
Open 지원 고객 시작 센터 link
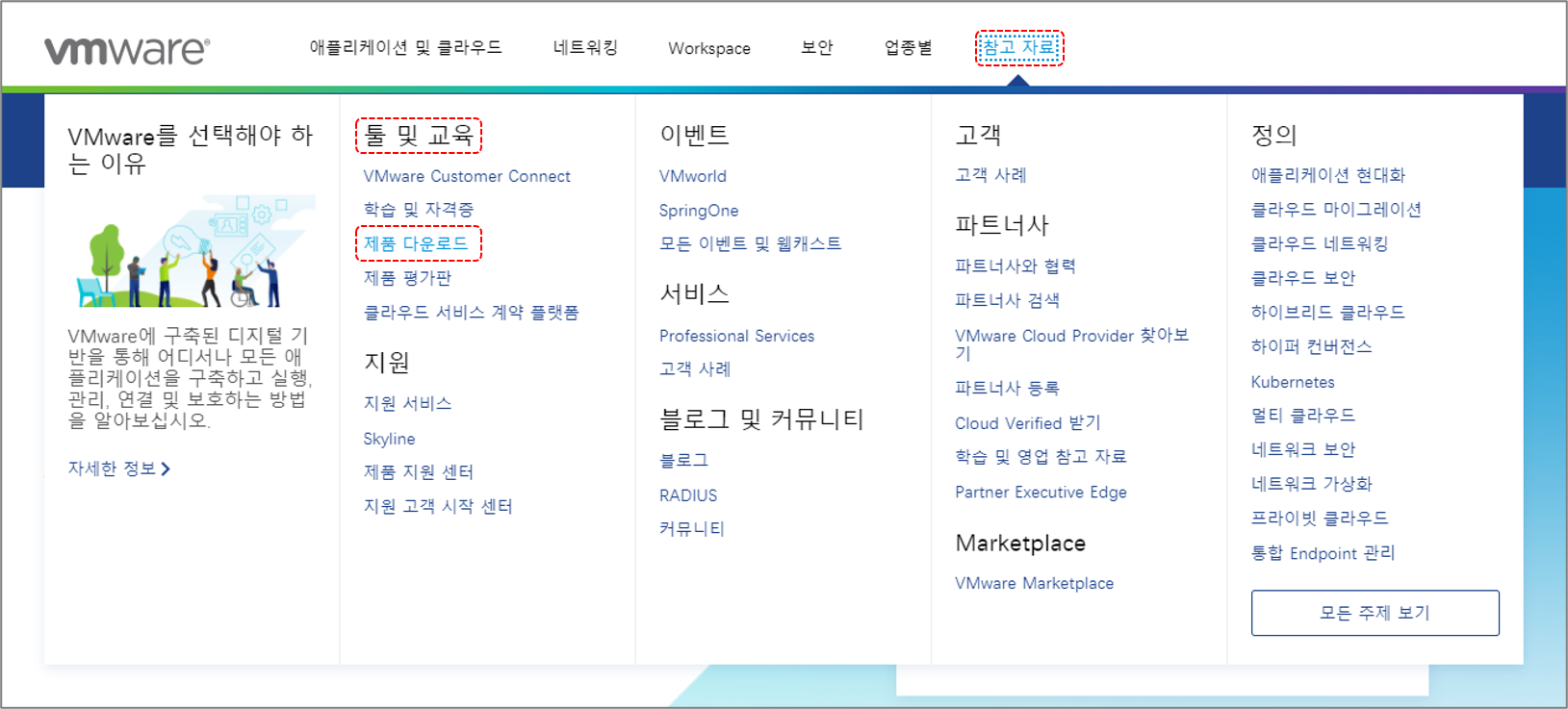(438, 506)
